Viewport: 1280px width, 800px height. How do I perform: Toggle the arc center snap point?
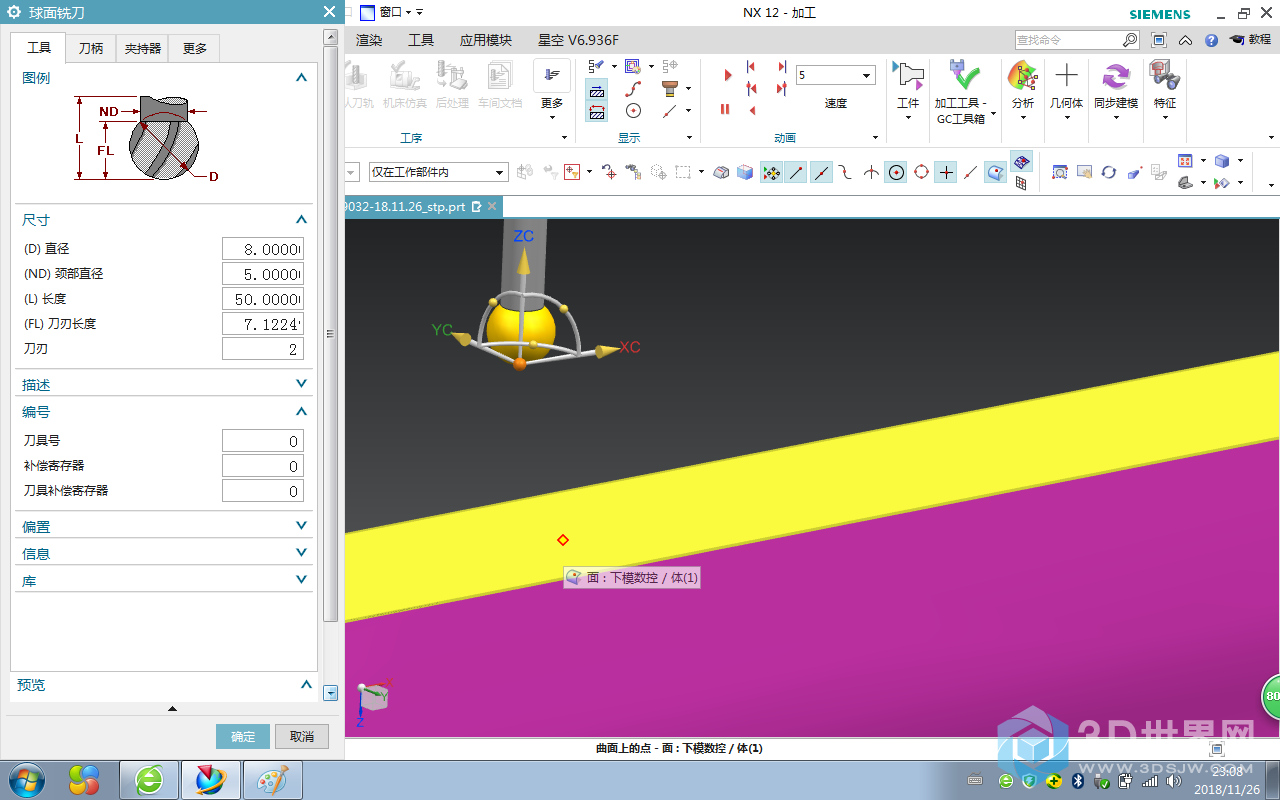click(x=896, y=172)
